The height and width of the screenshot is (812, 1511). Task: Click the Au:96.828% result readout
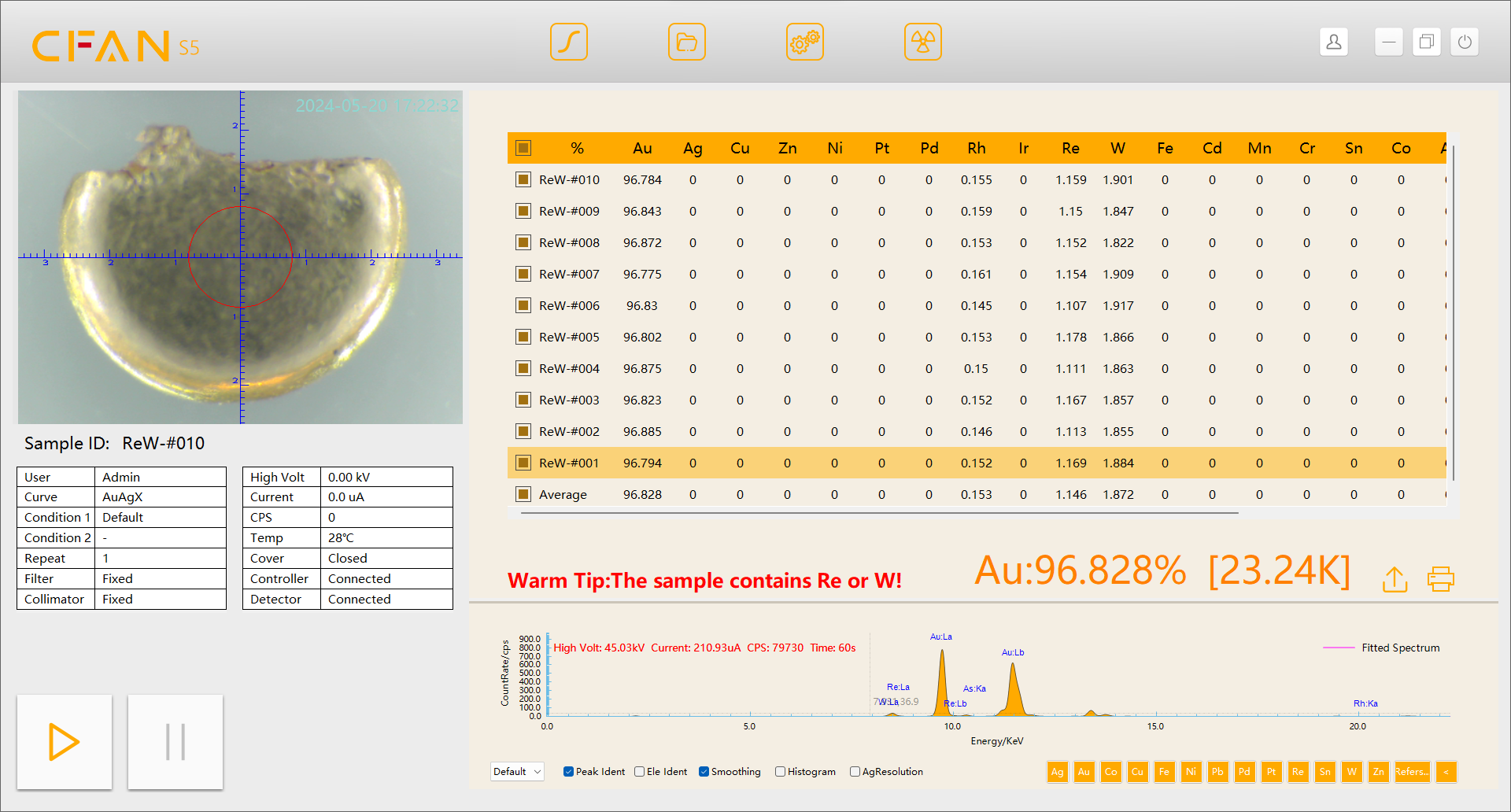[1081, 570]
